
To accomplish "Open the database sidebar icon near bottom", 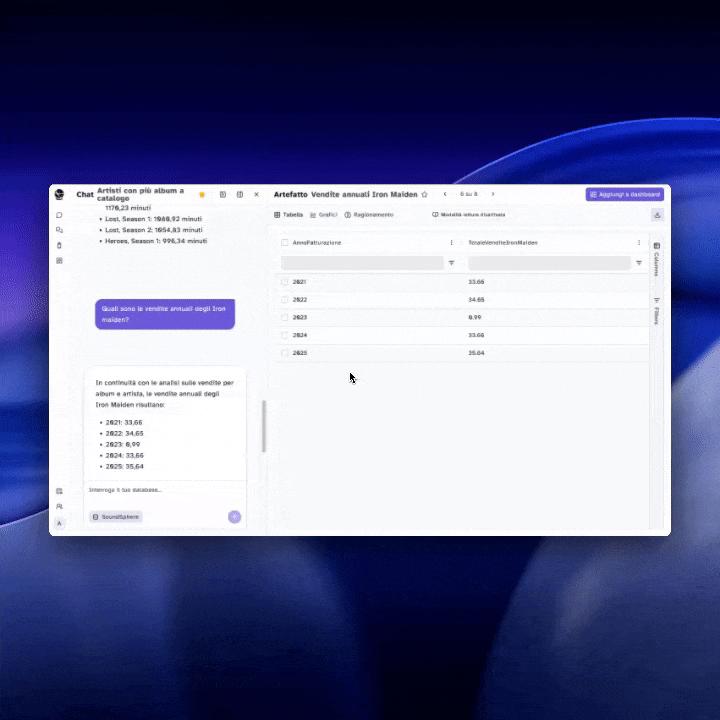I will 59,491.
